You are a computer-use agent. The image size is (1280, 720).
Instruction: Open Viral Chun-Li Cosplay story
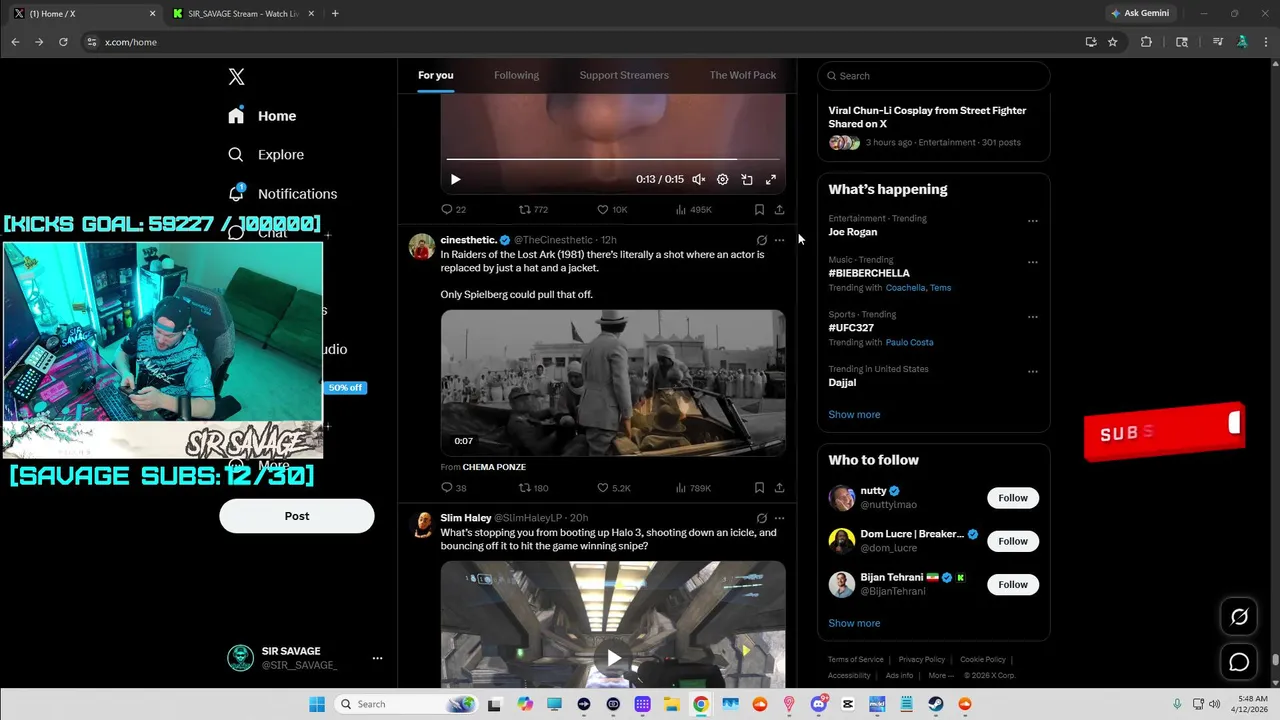tap(927, 117)
